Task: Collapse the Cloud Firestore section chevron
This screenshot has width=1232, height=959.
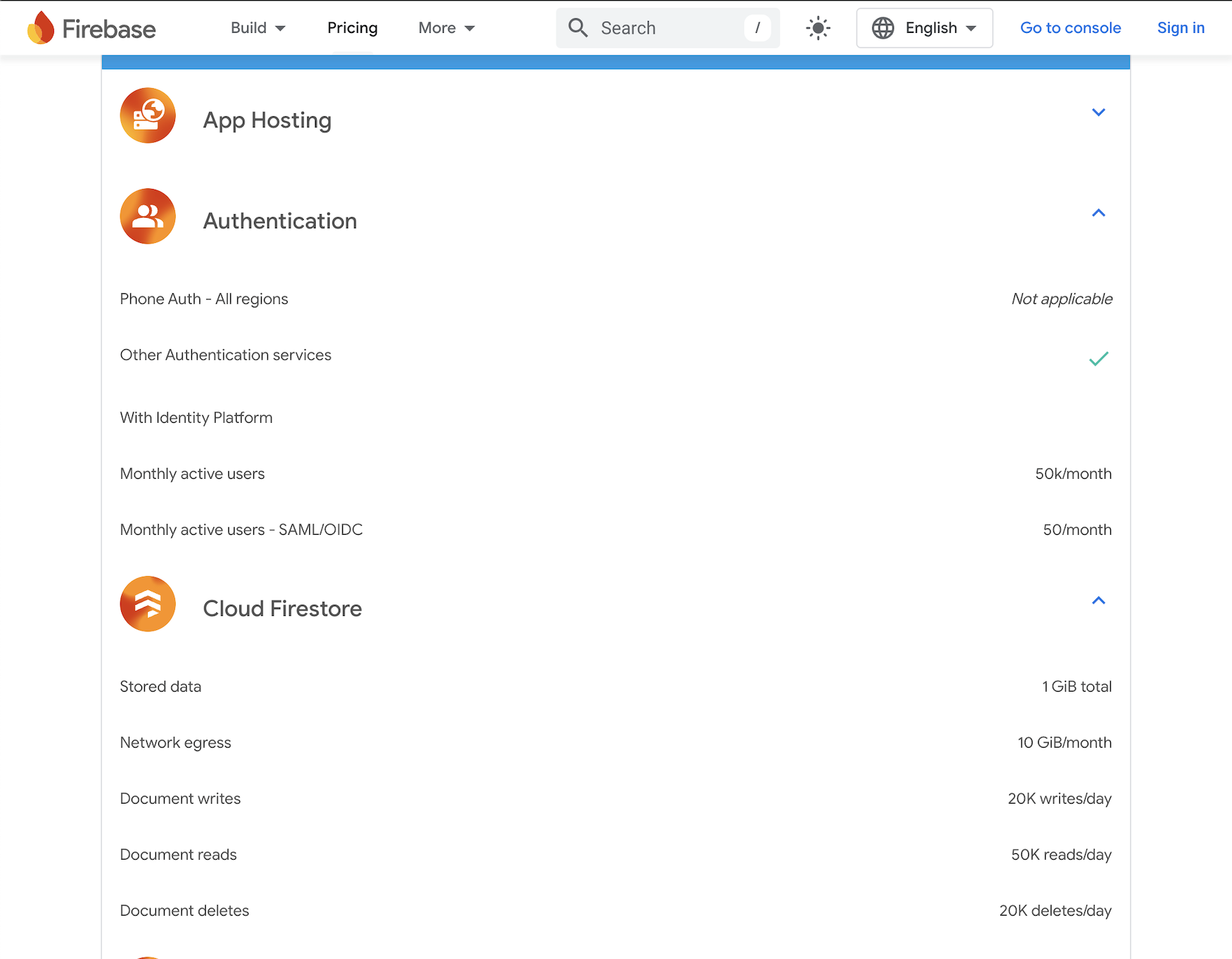Action: click(1098, 601)
